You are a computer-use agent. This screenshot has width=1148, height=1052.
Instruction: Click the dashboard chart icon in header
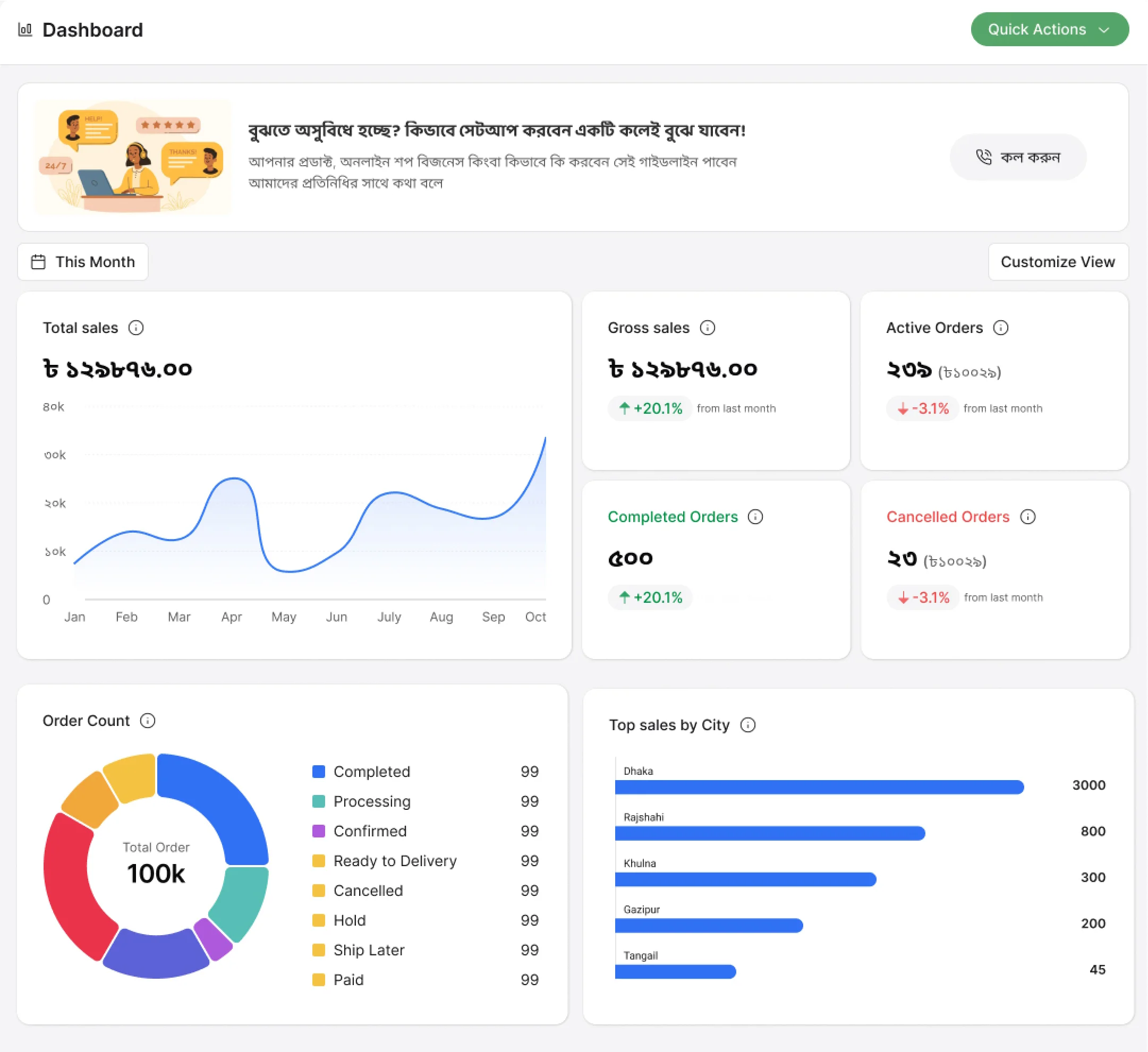coord(25,30)
